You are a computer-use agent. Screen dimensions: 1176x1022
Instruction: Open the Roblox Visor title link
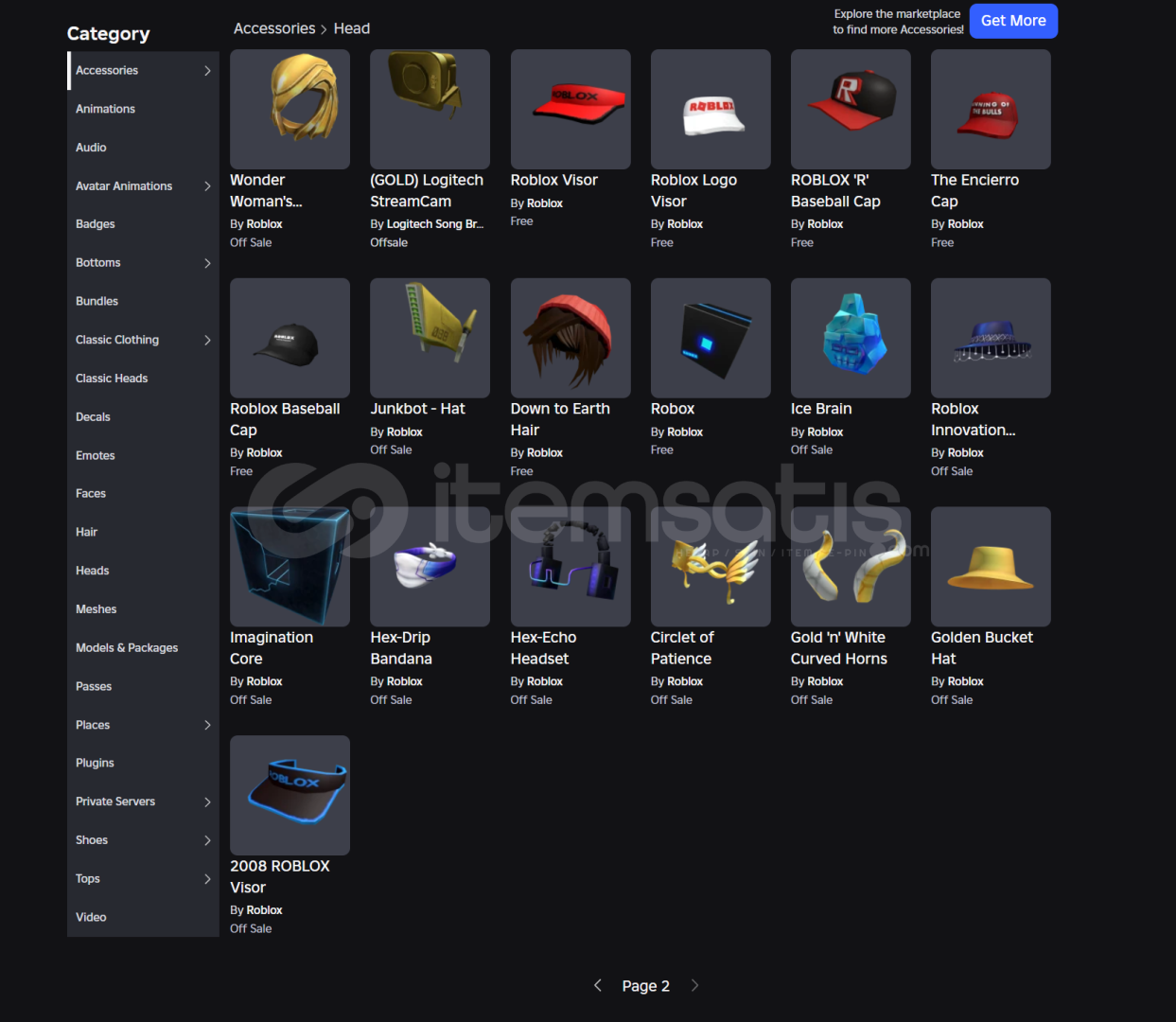[554, 180]
